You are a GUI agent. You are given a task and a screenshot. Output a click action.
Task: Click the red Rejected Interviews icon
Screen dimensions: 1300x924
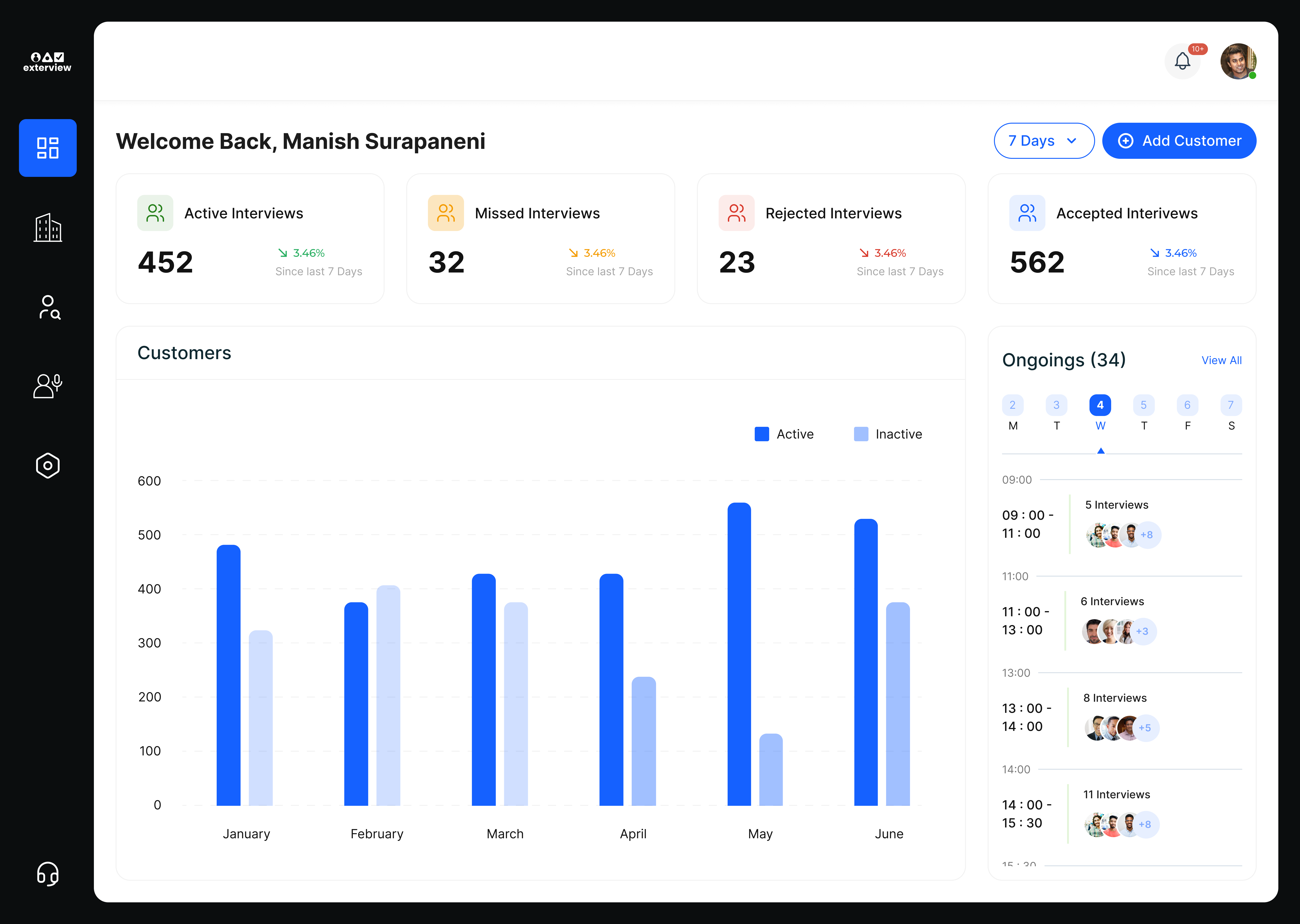(736, 213)
